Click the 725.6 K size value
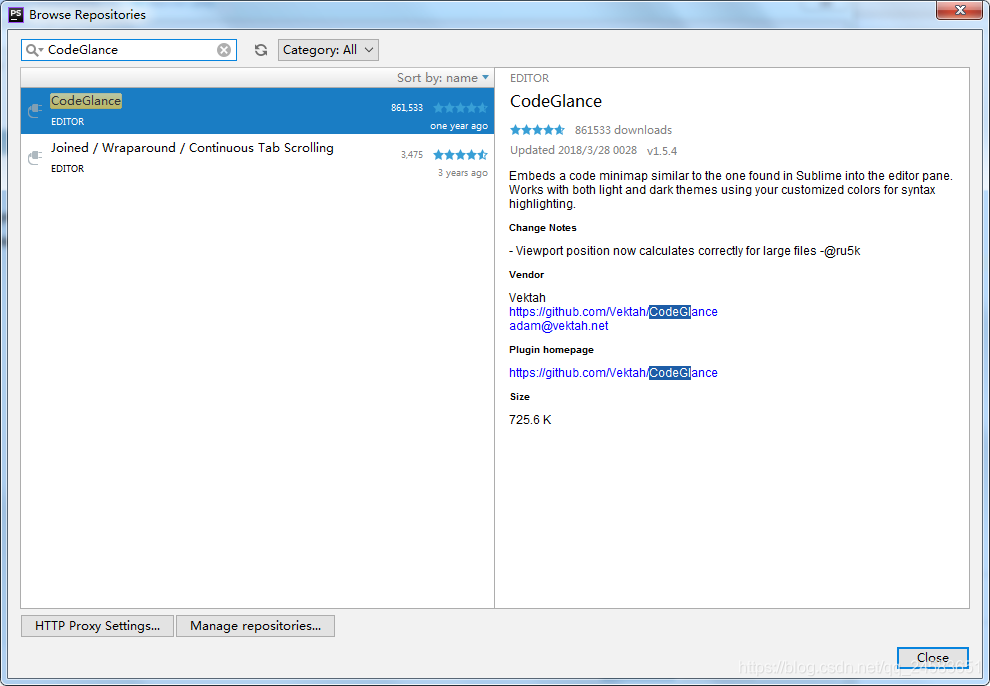Screen dimensions: 990x686 (530, 420)
